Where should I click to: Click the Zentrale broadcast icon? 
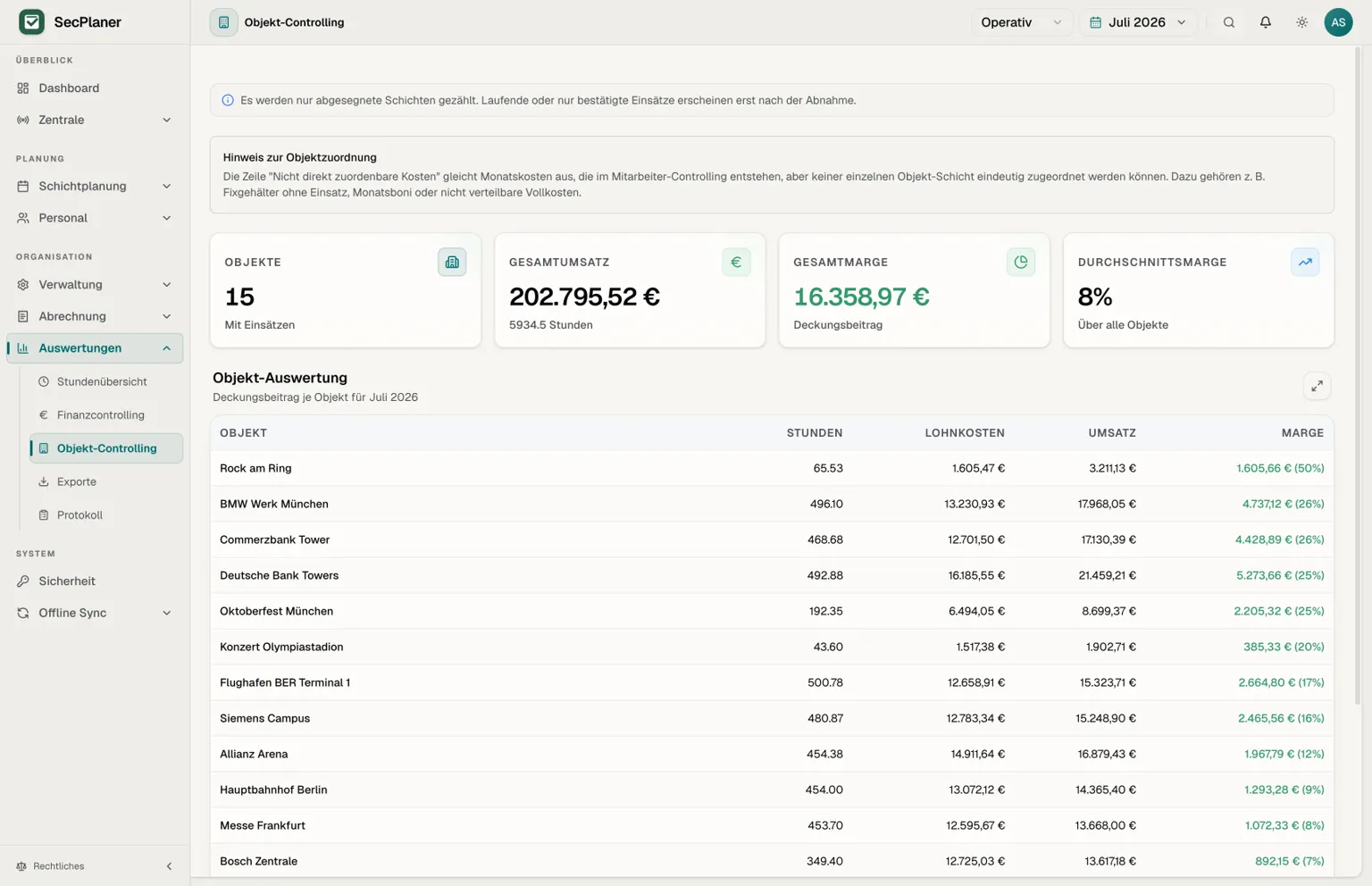[23, 120]
